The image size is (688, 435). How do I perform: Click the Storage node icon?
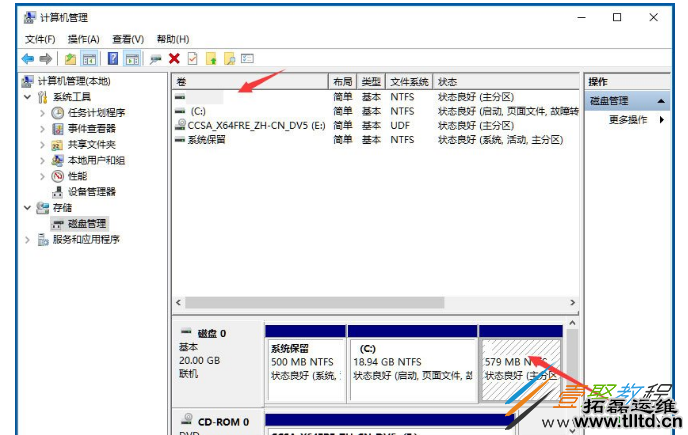(x=43, y=208)
